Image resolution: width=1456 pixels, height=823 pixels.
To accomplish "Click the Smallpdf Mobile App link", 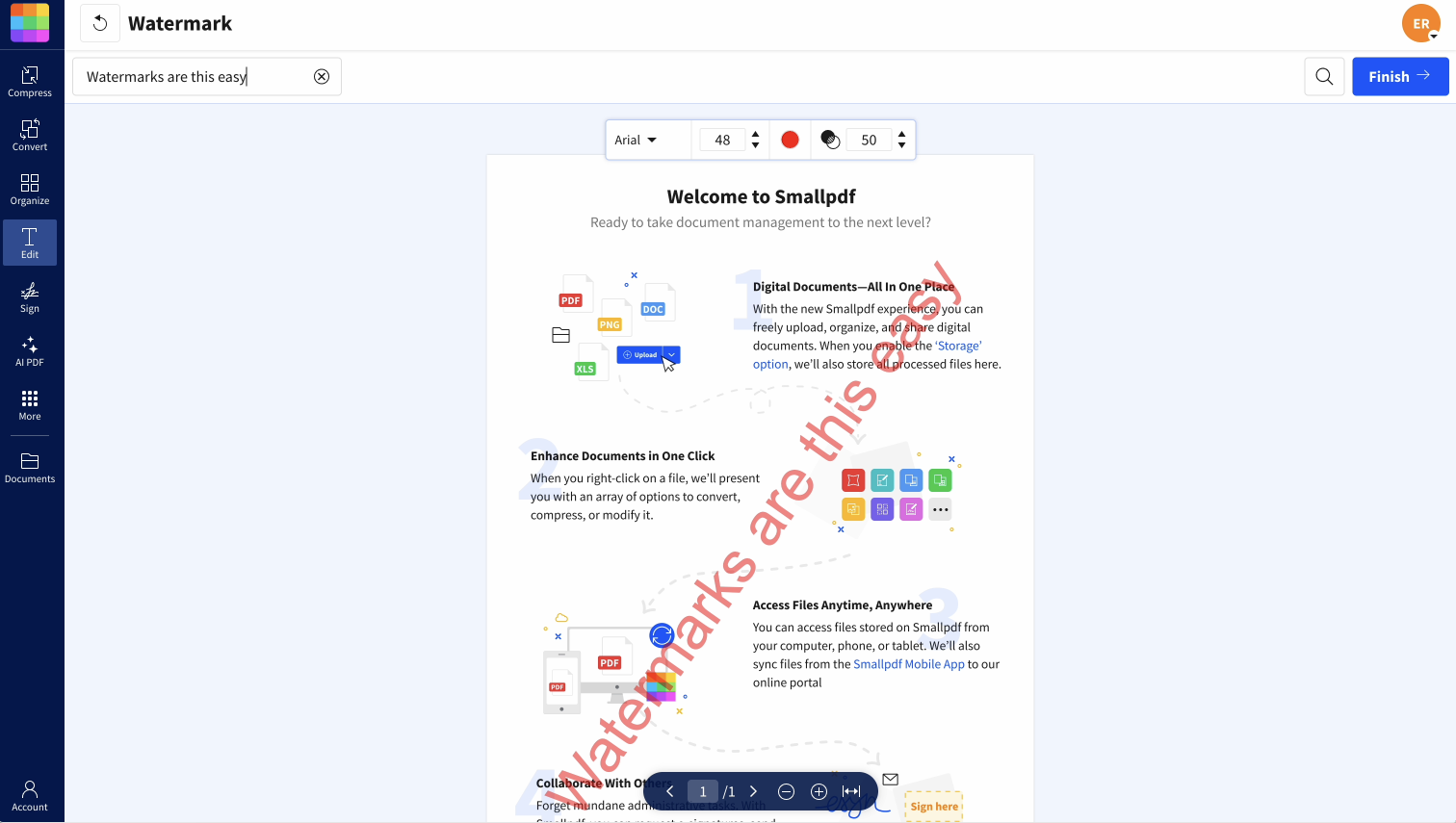I will pos(909,664).
